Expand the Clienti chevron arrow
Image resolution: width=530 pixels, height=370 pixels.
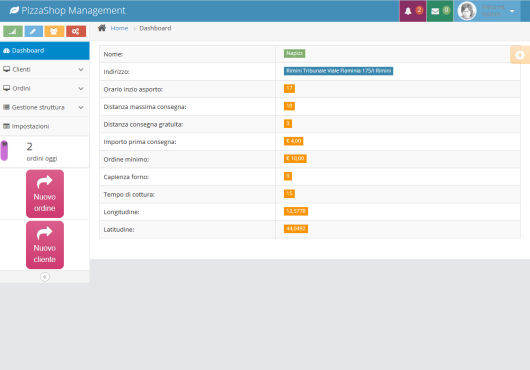click(x=81, y=70)
